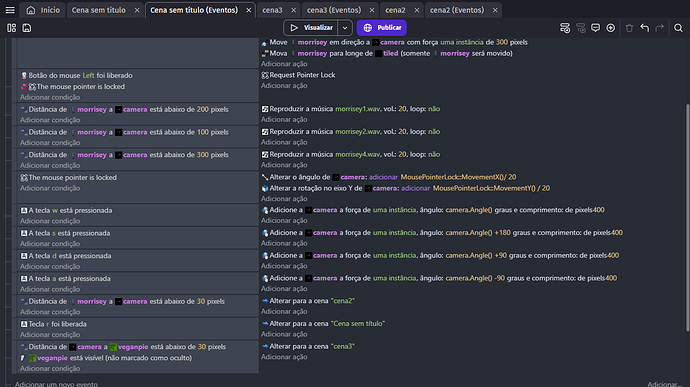Click 'Adicionar um novo evento' link
690x387 pixels.
click(56, 384)
